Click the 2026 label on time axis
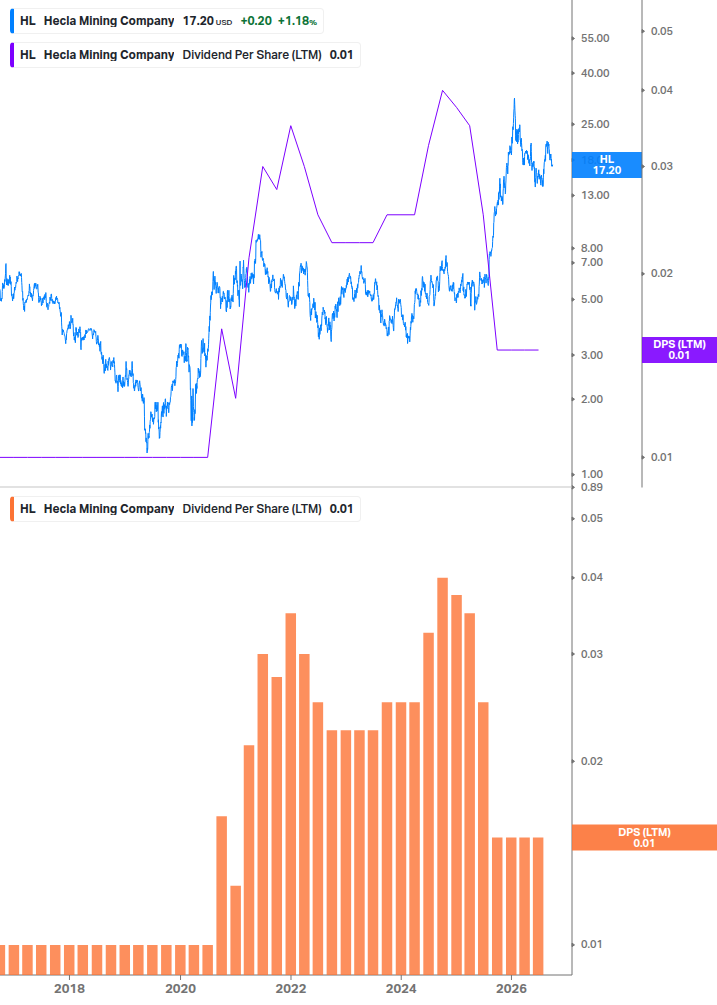The height and width of the screenshot is (1005, 717). [x=511, y=988]
